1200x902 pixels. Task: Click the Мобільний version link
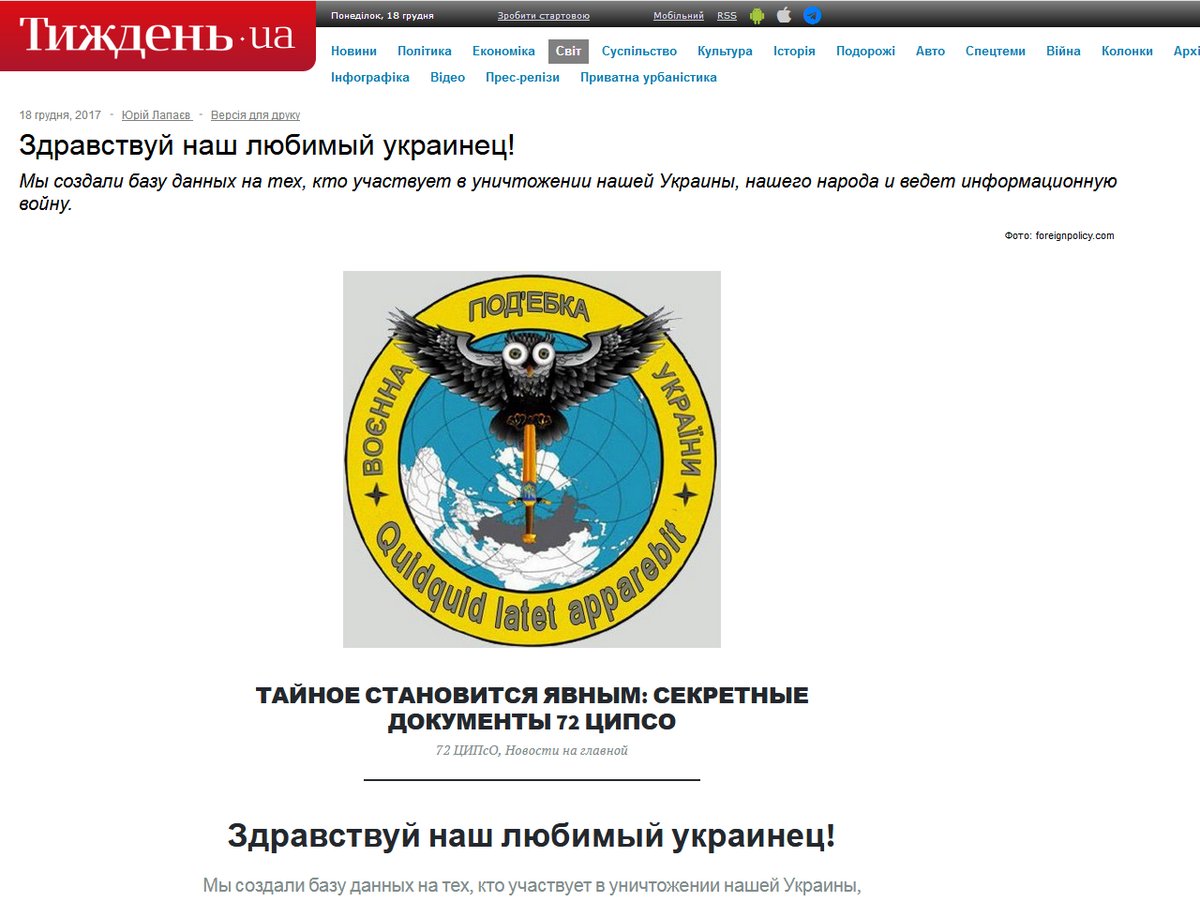click(678, 15)
